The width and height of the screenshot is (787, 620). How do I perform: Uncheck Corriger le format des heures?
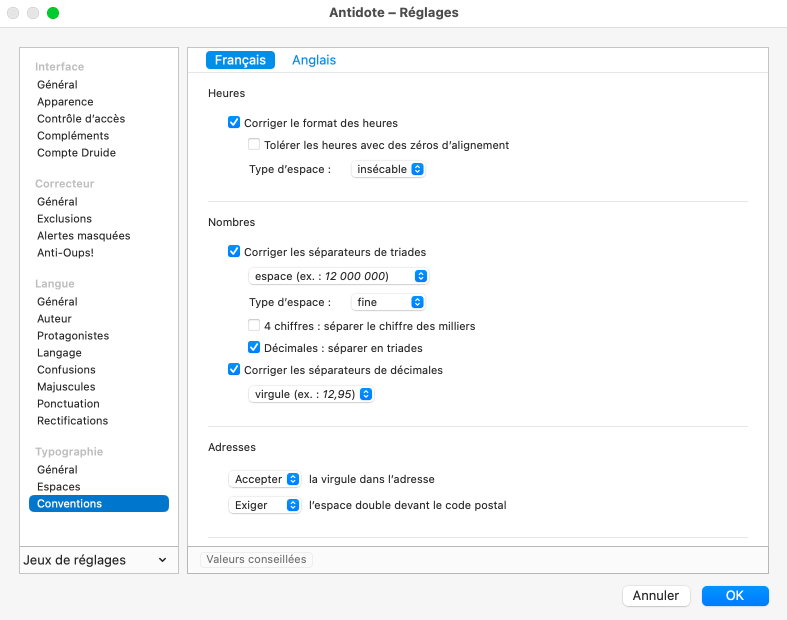click(x=234, y=123)
